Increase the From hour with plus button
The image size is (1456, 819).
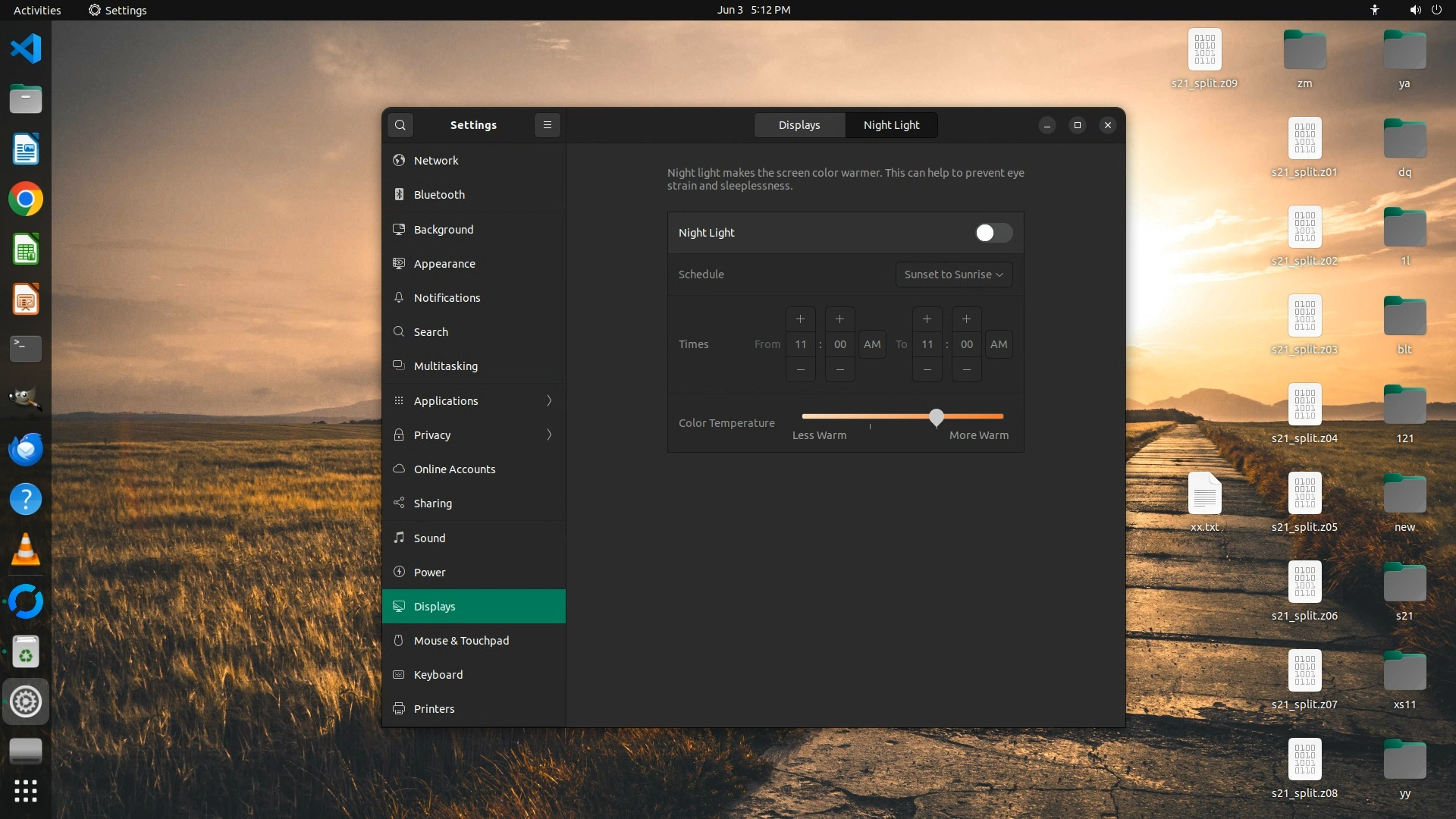(800, 319)
